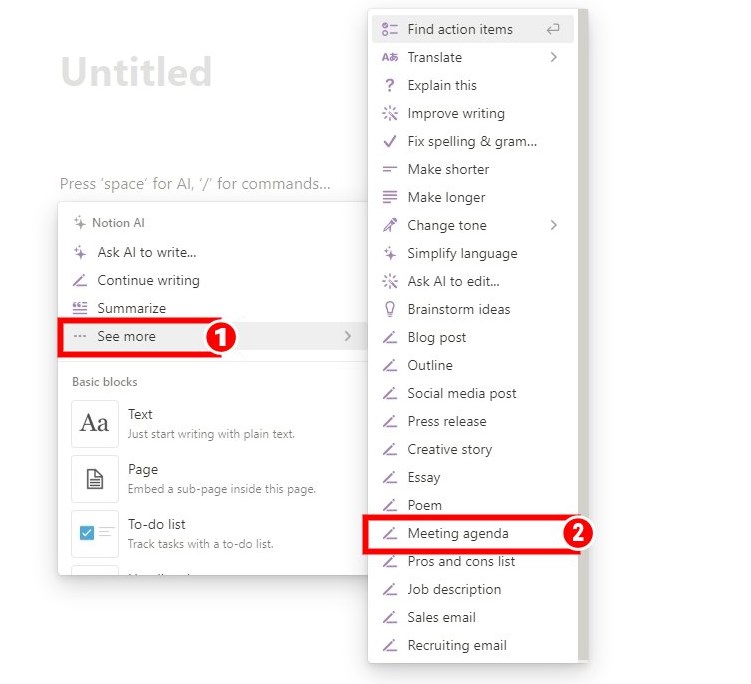Click the Brainstorm ideas lightbulb icon
751x684 pixels.
pyautogui.click(x=390, y=310)
